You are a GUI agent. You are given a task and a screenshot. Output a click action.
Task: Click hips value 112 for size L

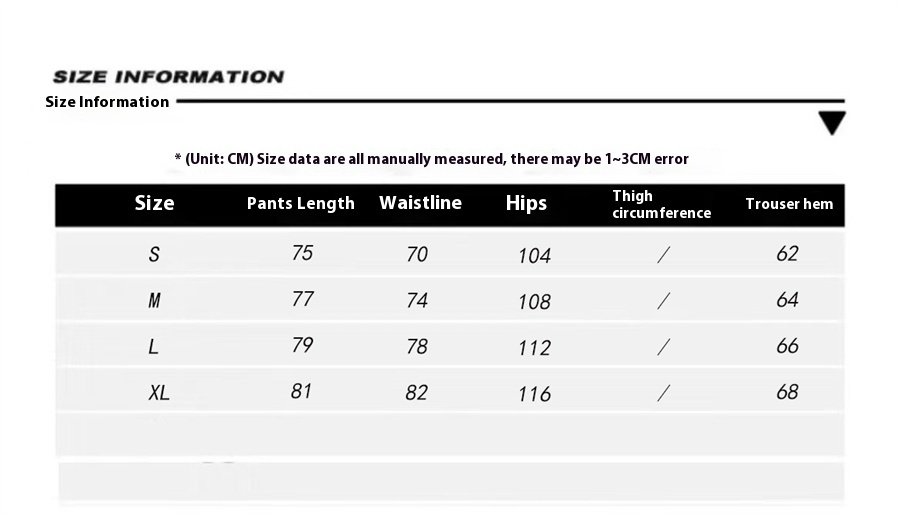click(534, 348)
